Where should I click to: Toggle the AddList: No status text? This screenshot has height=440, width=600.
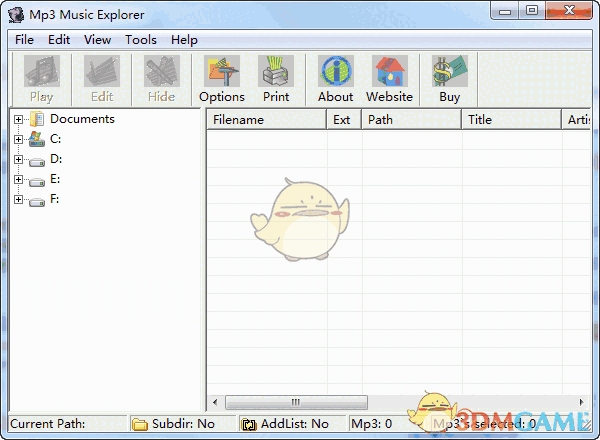coord(295,424)
